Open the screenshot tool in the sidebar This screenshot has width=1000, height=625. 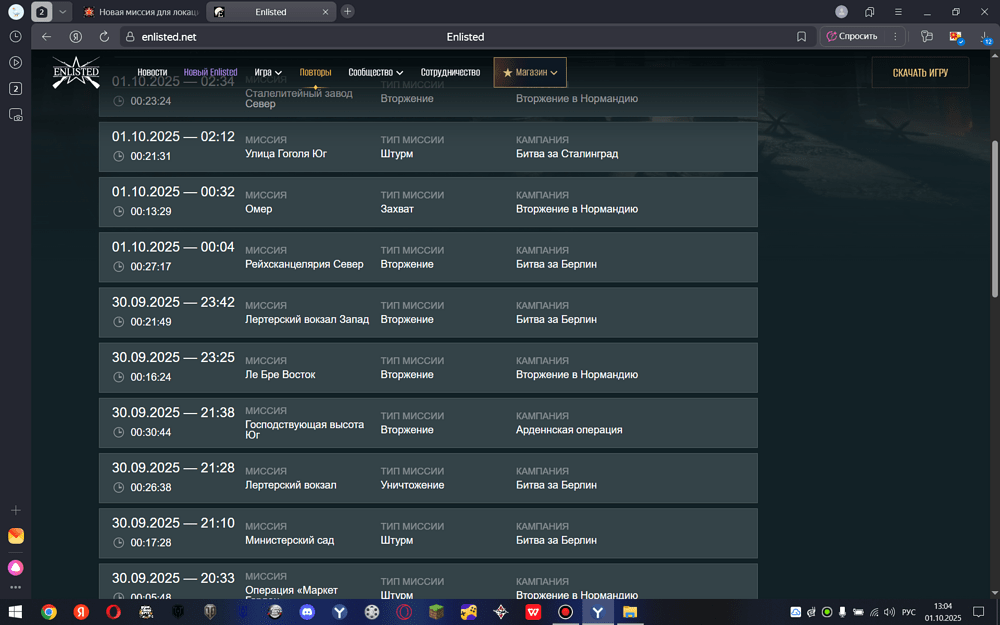[15, 115]
